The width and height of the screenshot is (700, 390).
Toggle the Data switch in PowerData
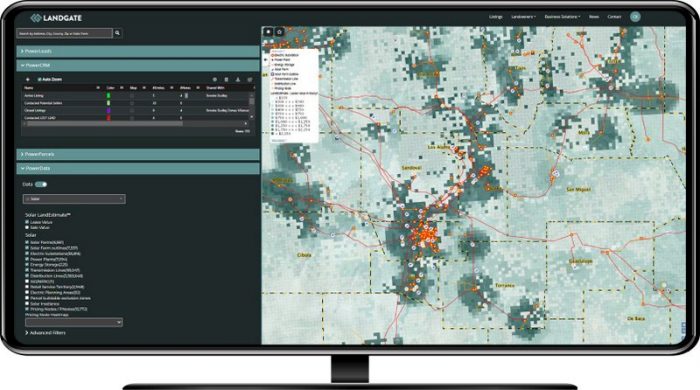click(41, 184)
